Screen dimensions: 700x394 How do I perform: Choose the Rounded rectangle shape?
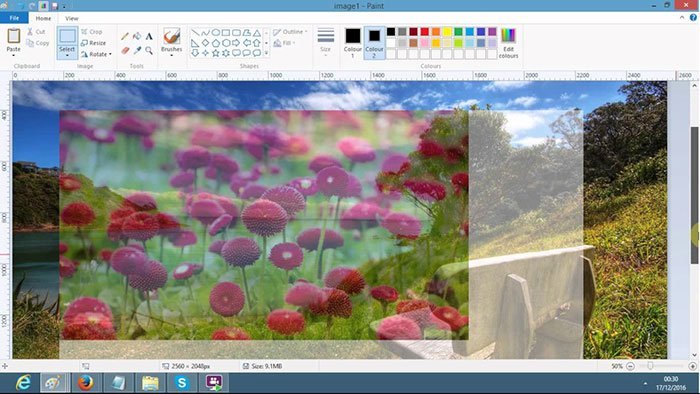click(x=236, y=33)
